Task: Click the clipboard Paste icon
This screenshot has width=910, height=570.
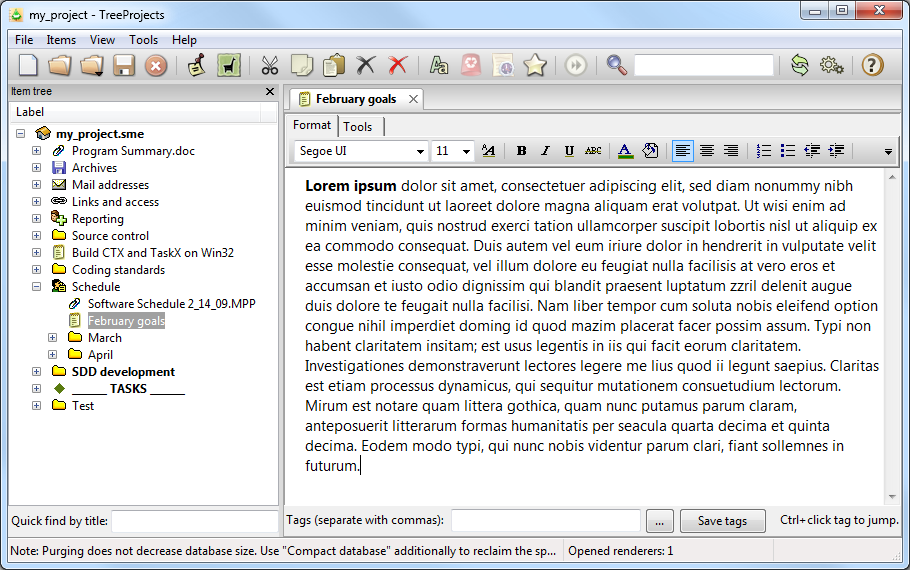Action: point(333,66)
